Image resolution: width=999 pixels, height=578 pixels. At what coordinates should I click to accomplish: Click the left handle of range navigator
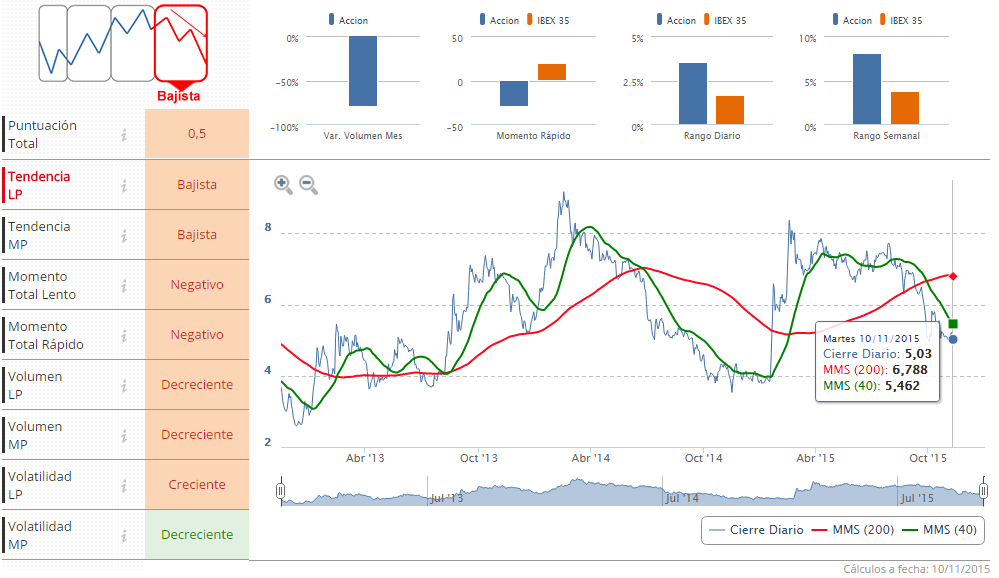[x=281, y=491]
